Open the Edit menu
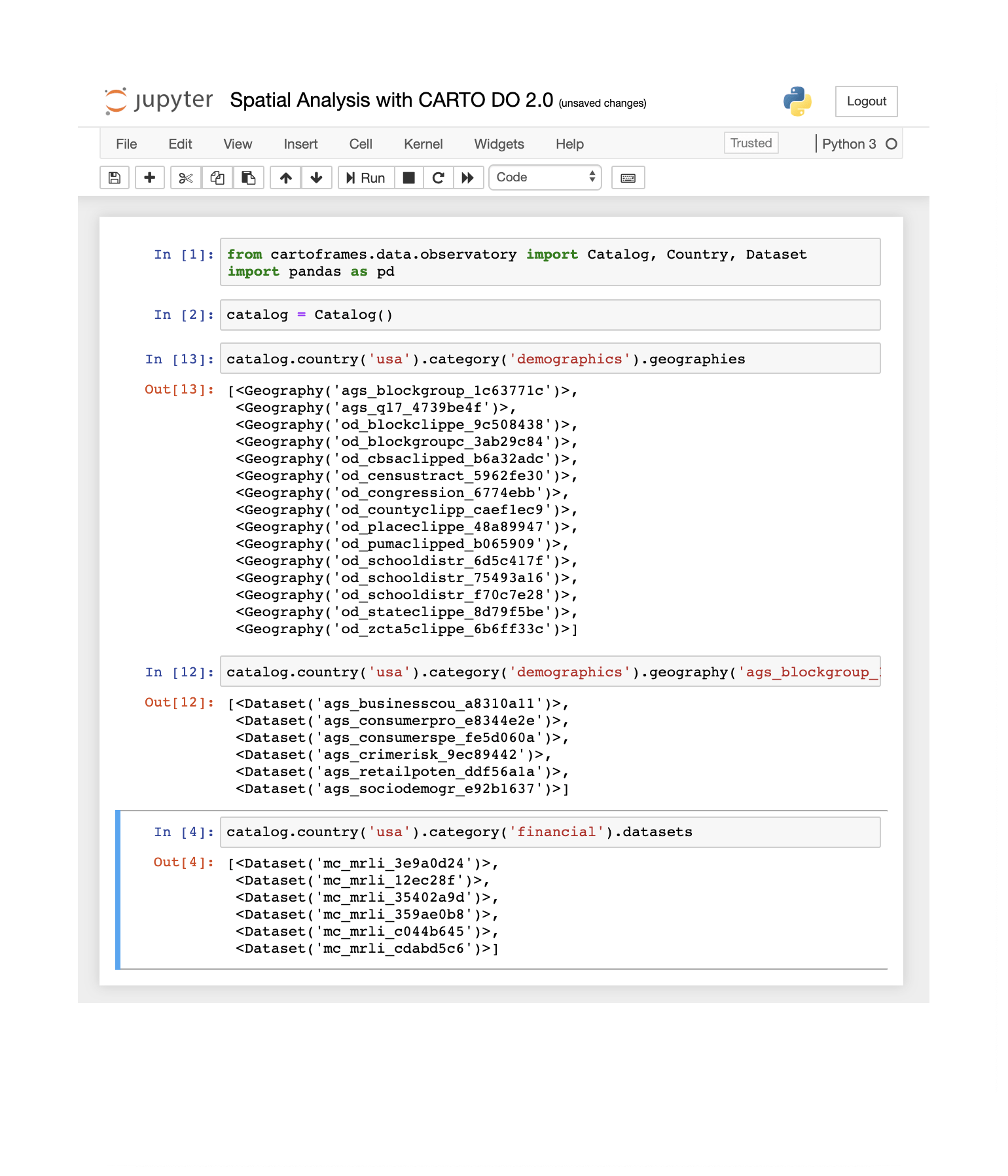This screenshot has width=1008, height=1176. tap(180, 144)
